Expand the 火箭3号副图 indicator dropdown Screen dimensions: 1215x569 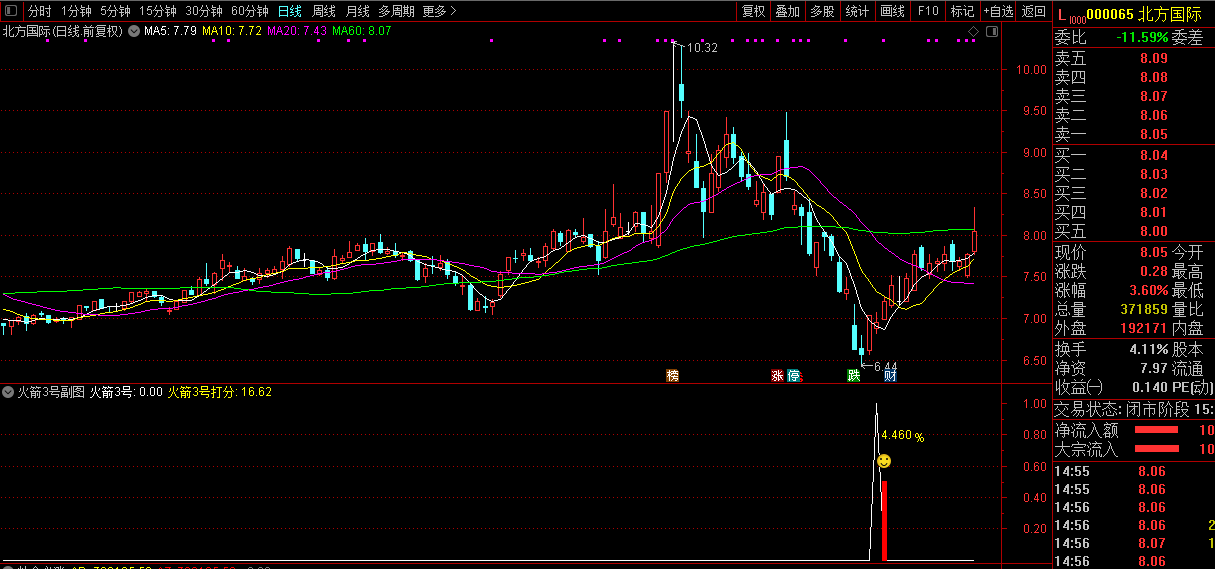coord(9,392)
